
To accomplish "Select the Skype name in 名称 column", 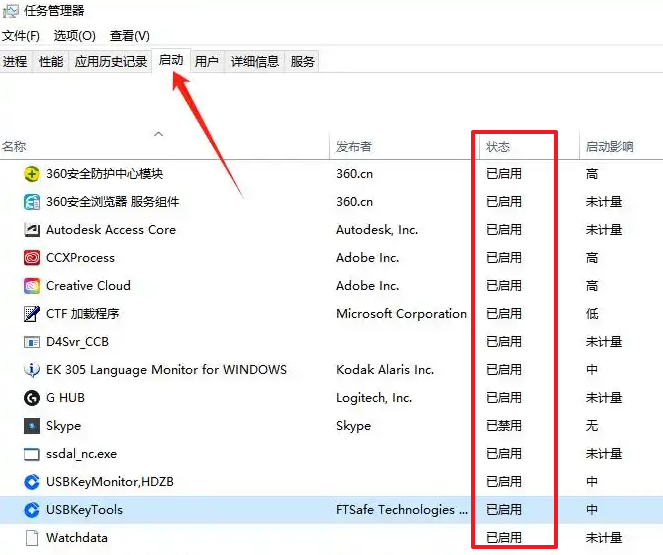I will click(x=63, y=426).
